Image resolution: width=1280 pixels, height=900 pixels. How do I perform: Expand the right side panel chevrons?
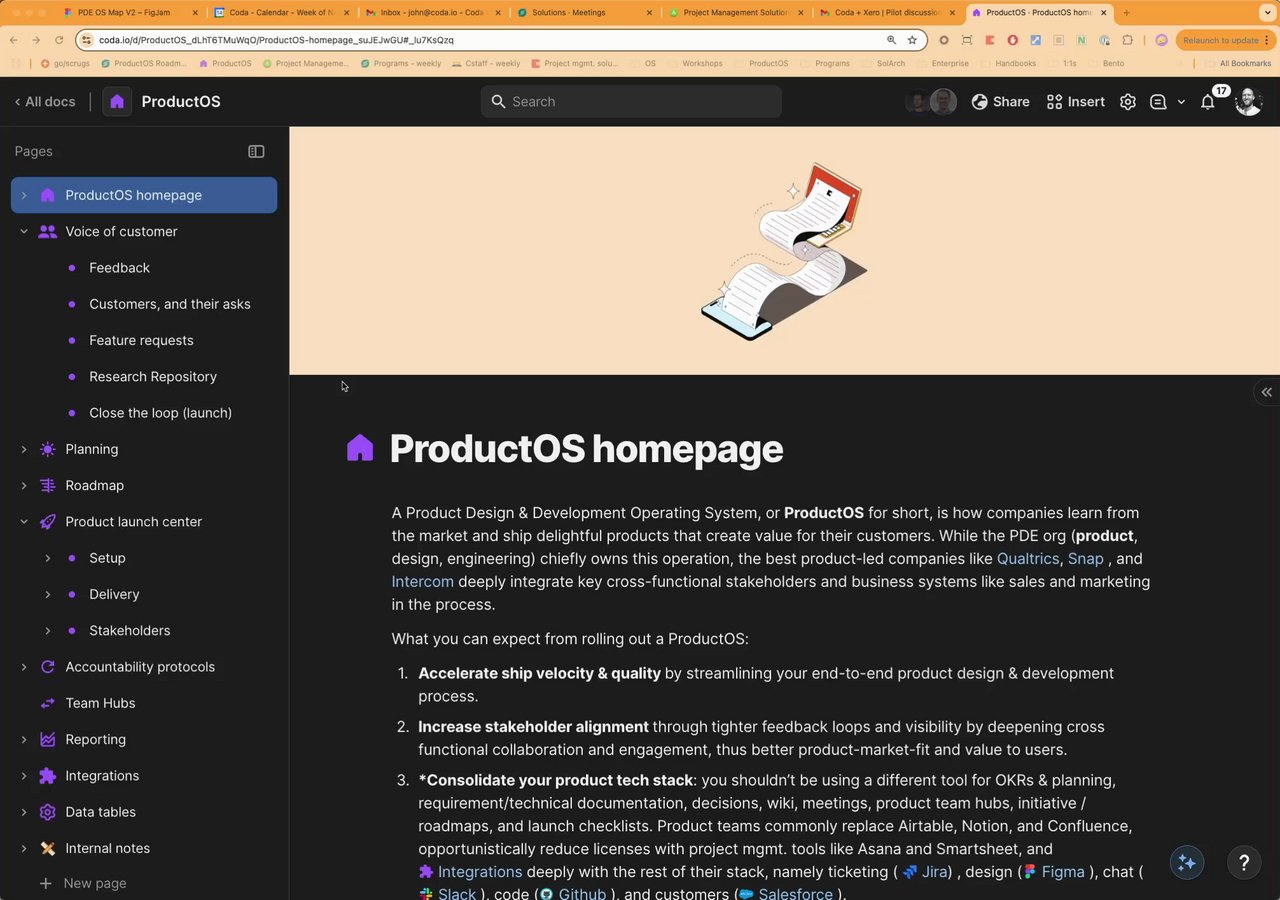[x=1267, y=392]
